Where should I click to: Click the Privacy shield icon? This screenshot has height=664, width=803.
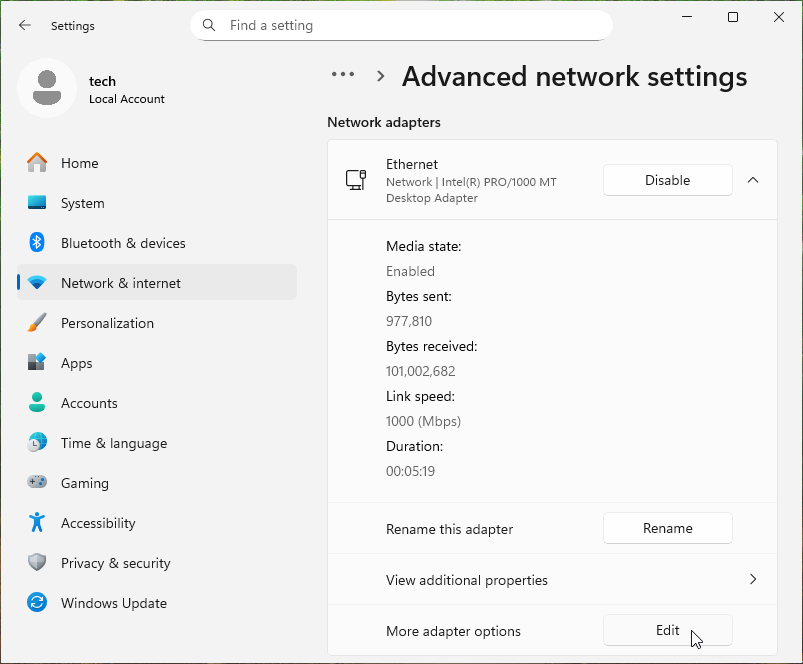point(37,562)
